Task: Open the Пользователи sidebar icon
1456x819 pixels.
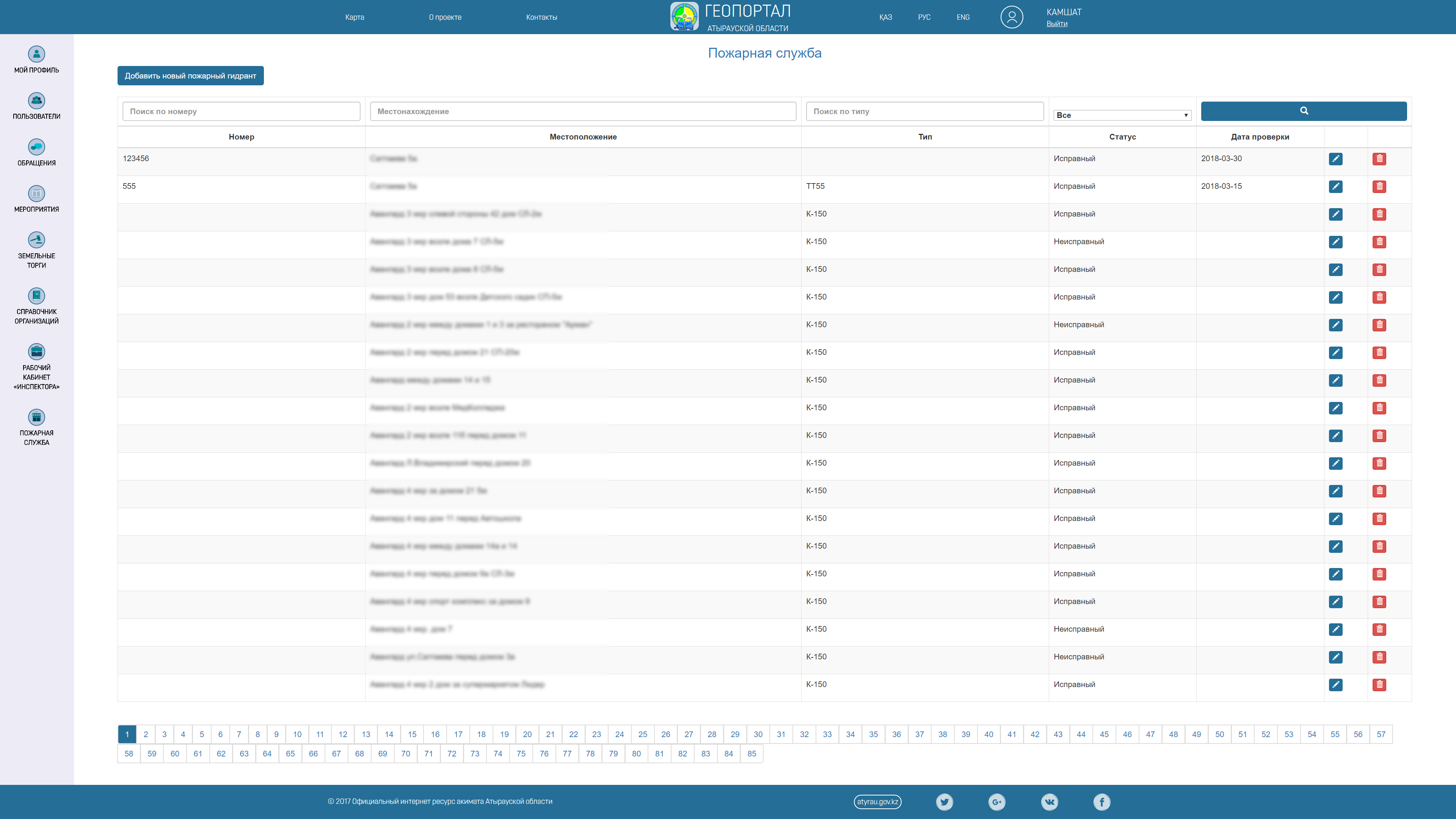Action: click(x=36, y=100)
